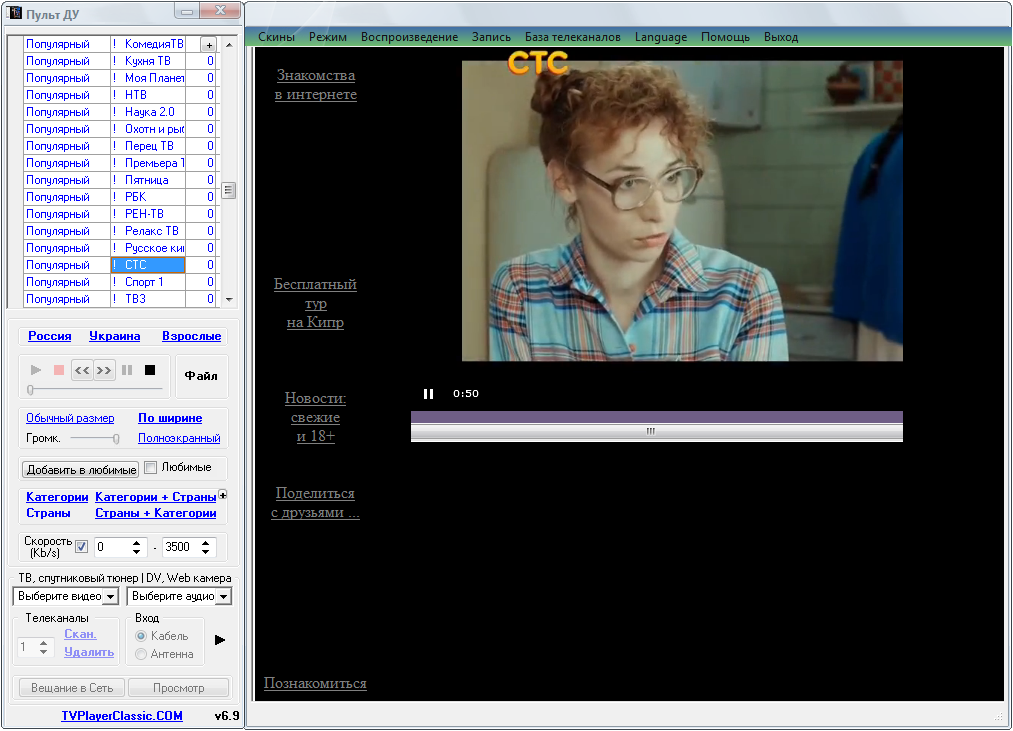Click the Обычный размер link

pos(70,418)
